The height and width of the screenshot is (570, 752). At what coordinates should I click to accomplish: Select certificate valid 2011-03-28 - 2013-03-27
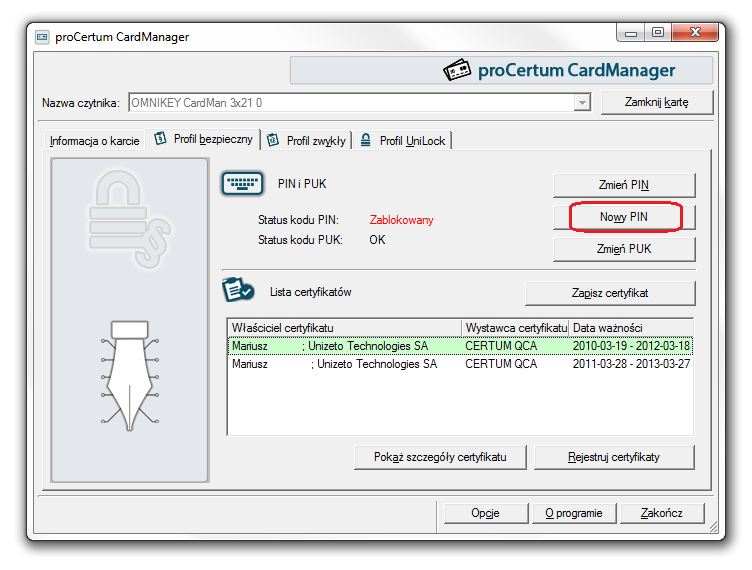tap(460, 364)
